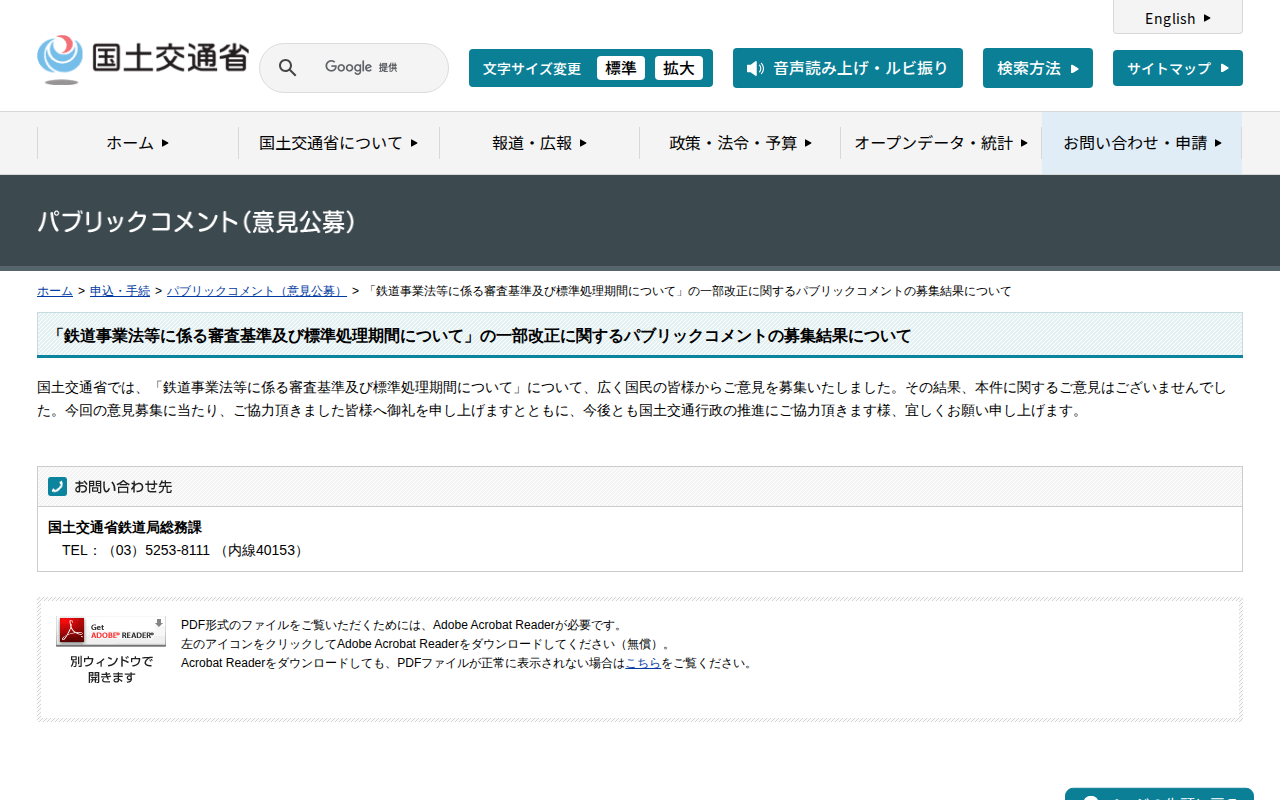
Task: Click the arrow icon next to English
Action: click(x=1207, y=18)
